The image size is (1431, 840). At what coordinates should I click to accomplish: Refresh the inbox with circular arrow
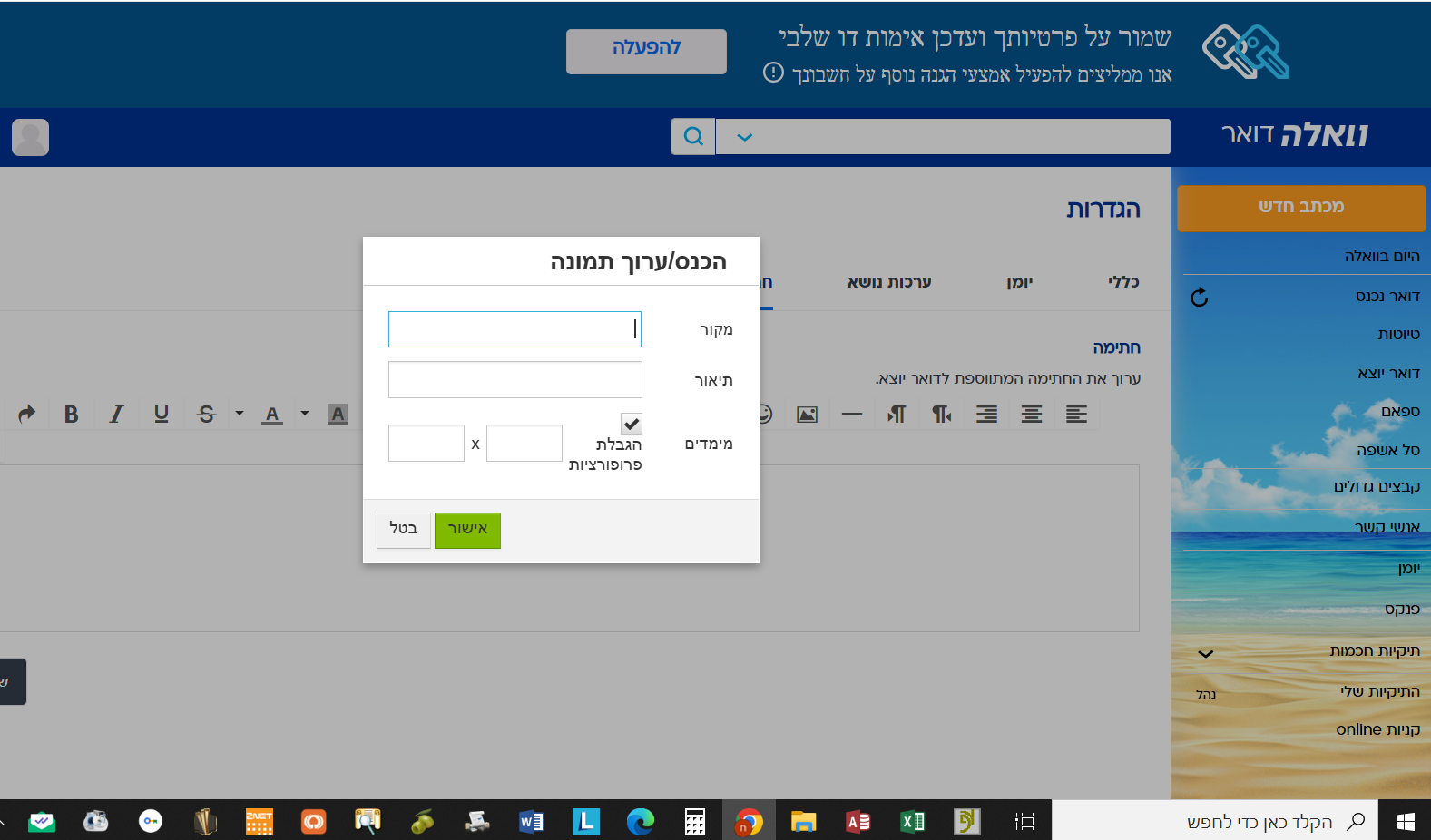click(1200, 298)
